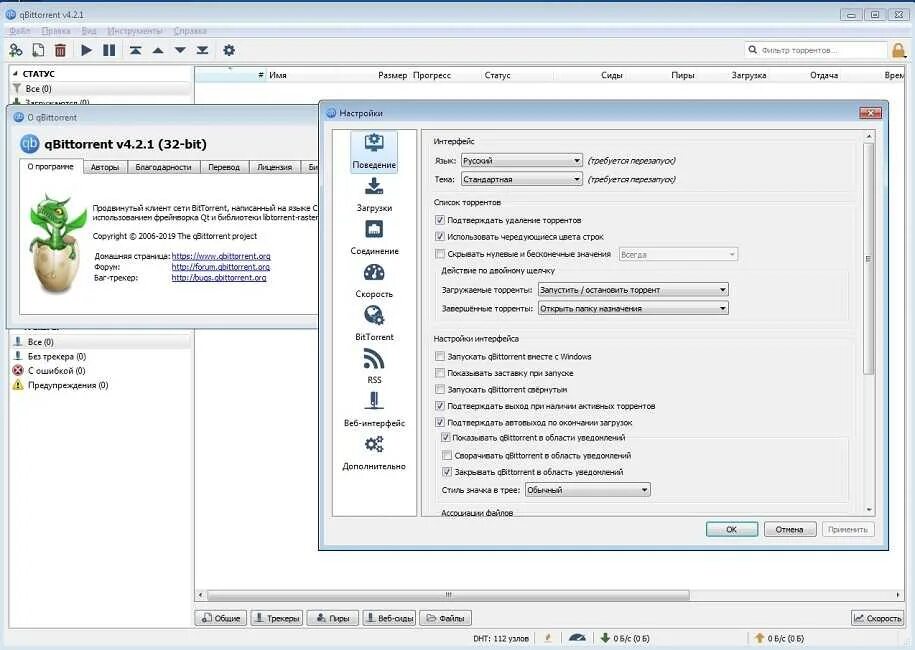The height and width of the screenshot is (650, 915).
Task: Click the Скорость graph button
Action: [x=877, y=618]
